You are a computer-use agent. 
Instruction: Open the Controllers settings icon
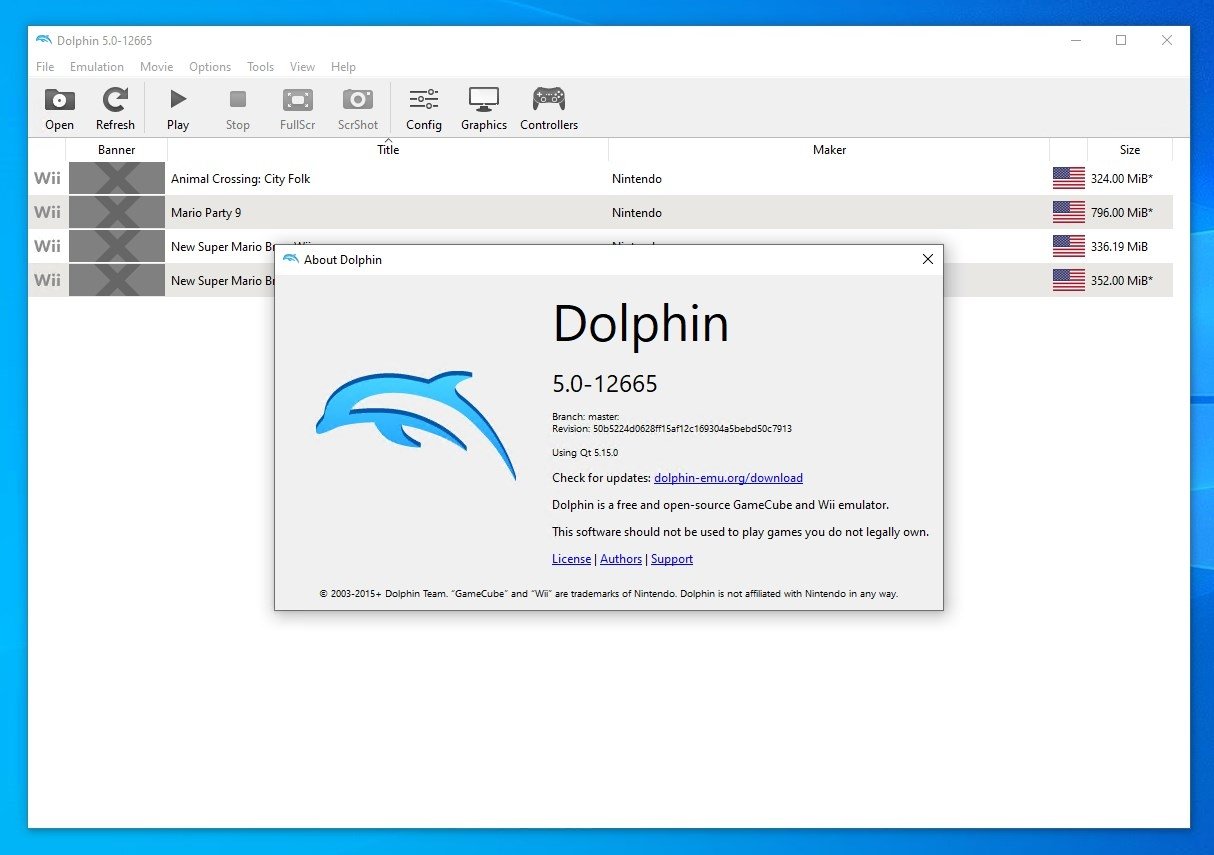click(x=549, y=100)
